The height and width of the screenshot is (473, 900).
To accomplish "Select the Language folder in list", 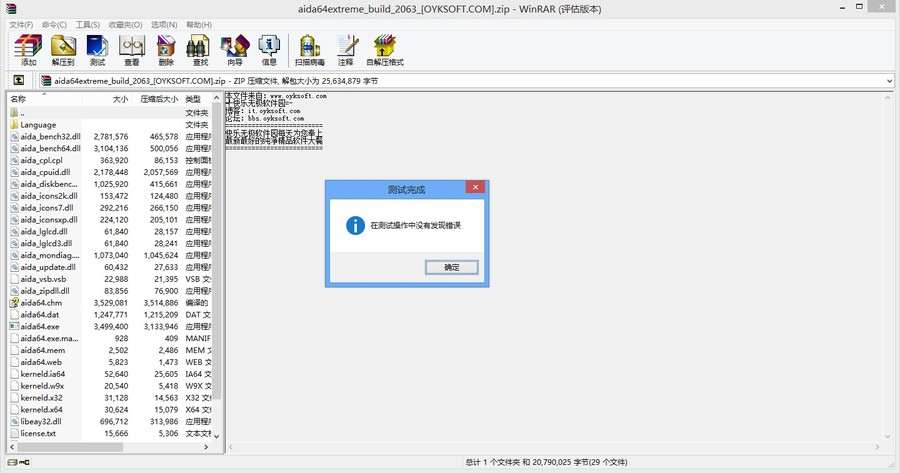I will [x=38, y=125].
